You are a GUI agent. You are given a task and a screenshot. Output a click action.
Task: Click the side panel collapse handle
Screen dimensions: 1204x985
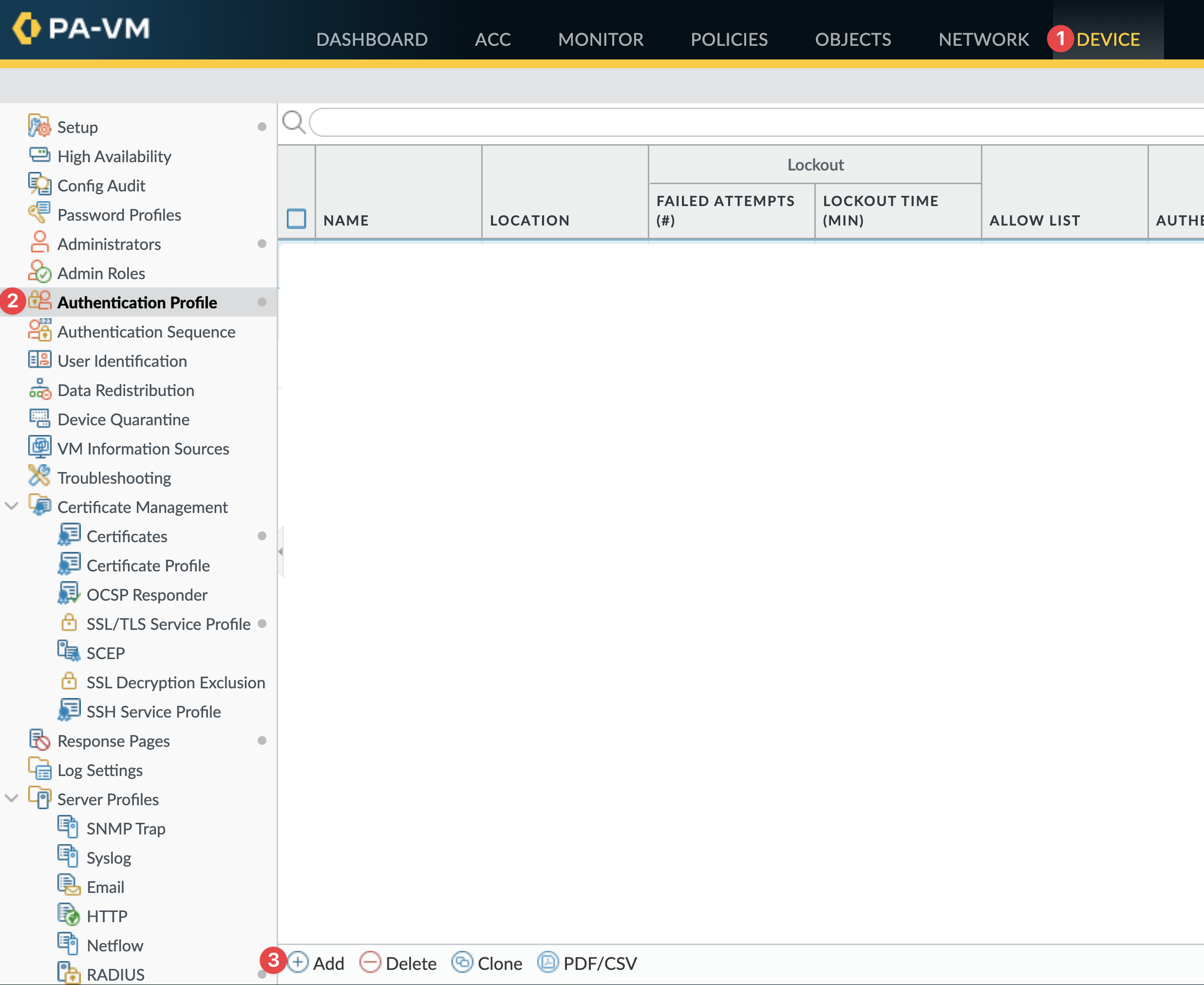pyautogui.click(x=280, y=551)
